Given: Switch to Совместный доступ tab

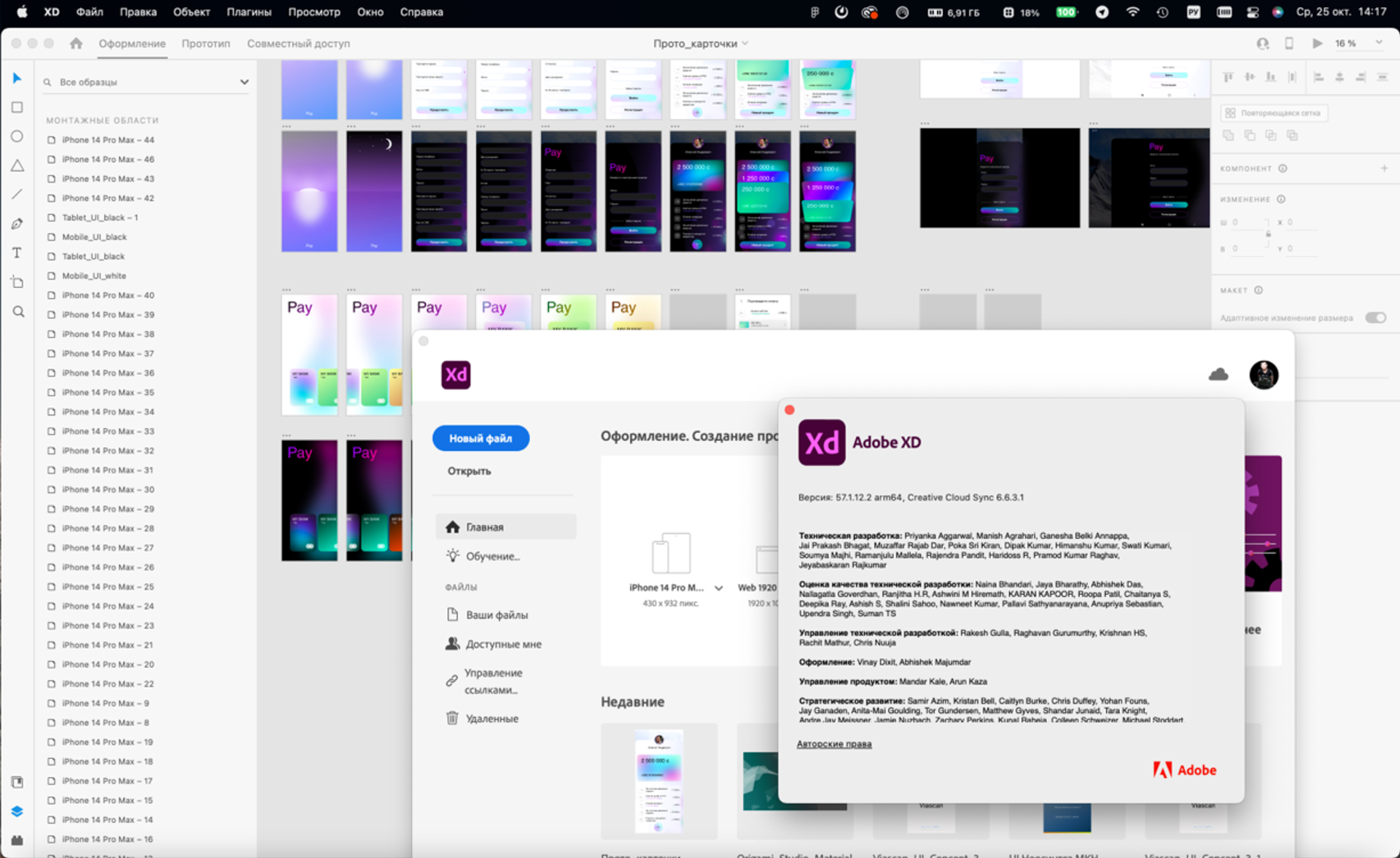Looking at the screenshot, I should 298,43.
